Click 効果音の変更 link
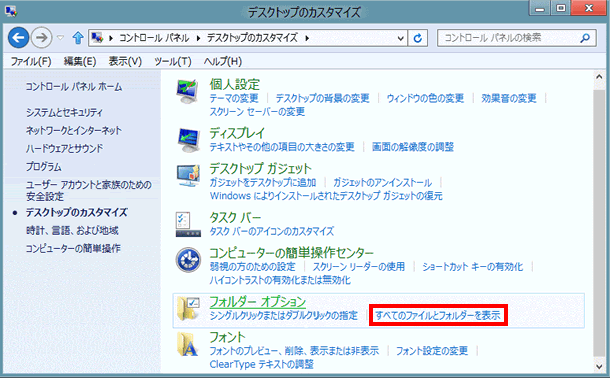The width and height of the screenshot is (610, 378). (x=509, y=98)
